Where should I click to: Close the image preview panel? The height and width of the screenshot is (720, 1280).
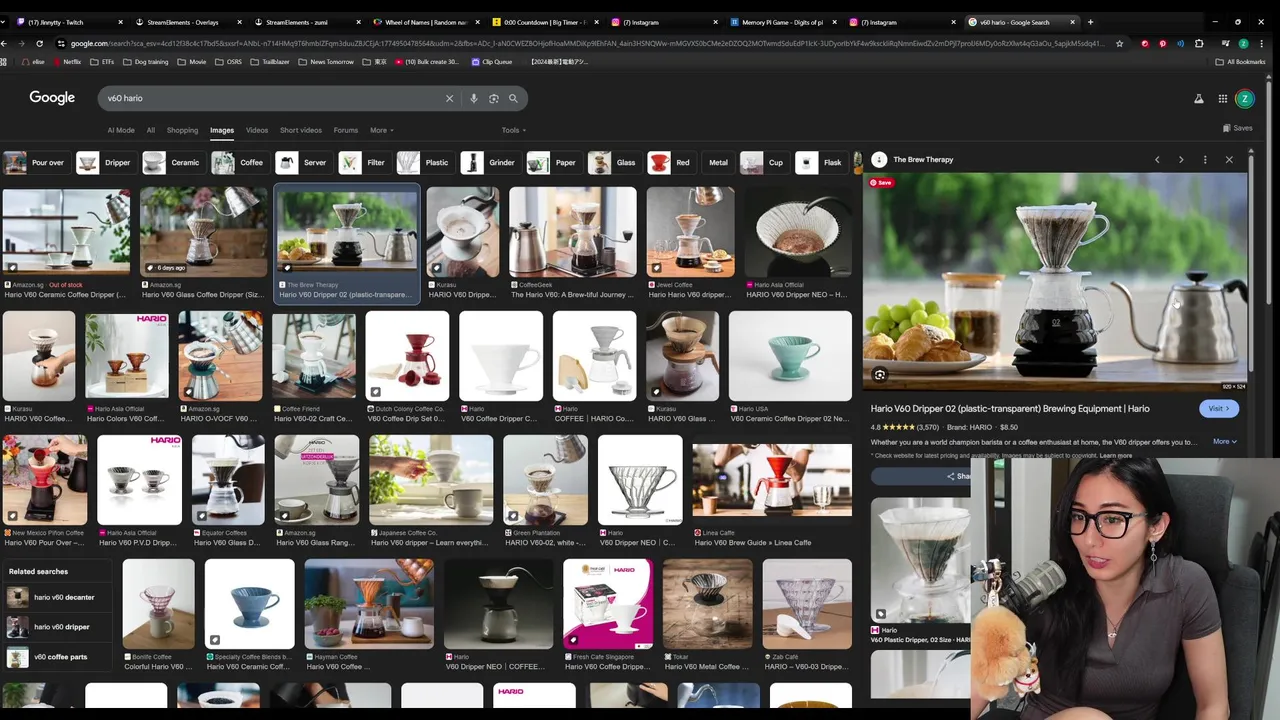tap(1229, 160)
